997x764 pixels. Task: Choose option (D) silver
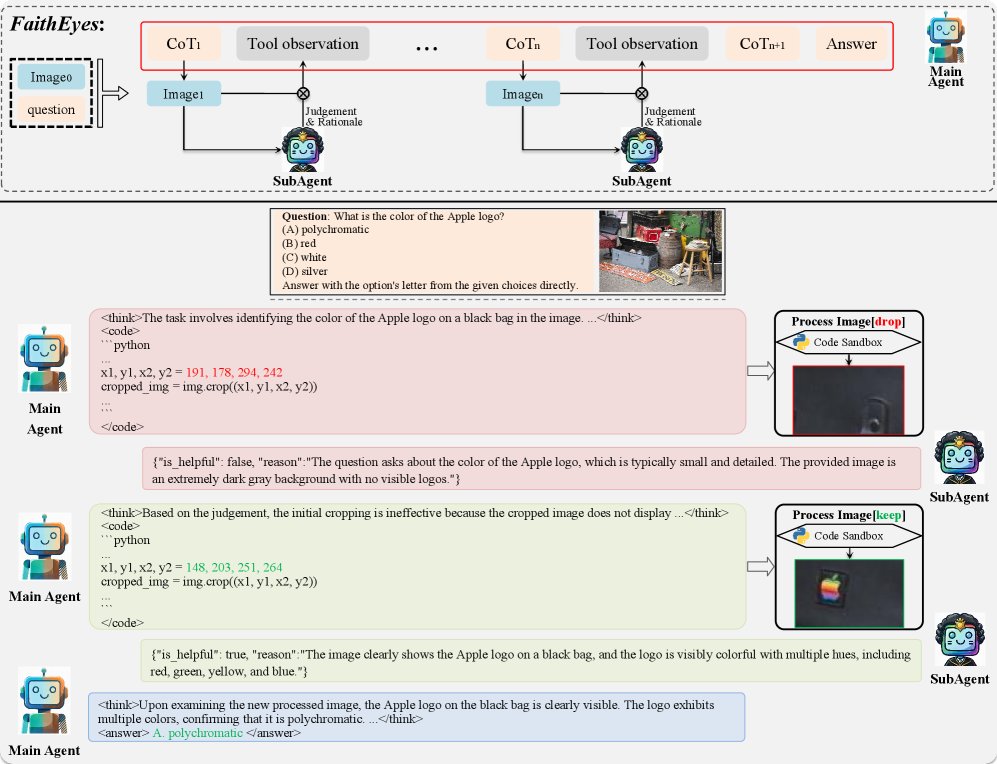pyautogui.click(x=305, y=271)
